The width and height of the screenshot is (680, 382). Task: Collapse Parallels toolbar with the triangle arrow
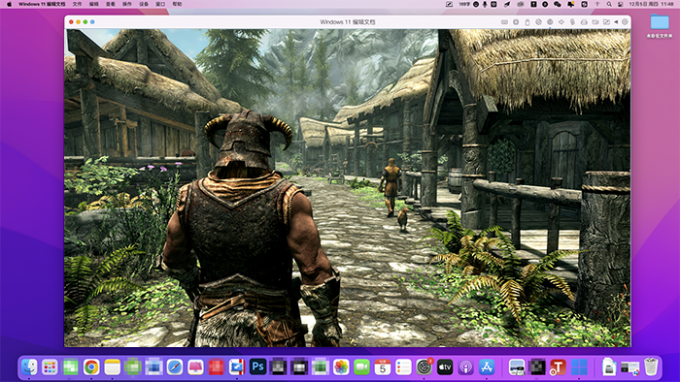pyautogui.click(x=616, y=22)
